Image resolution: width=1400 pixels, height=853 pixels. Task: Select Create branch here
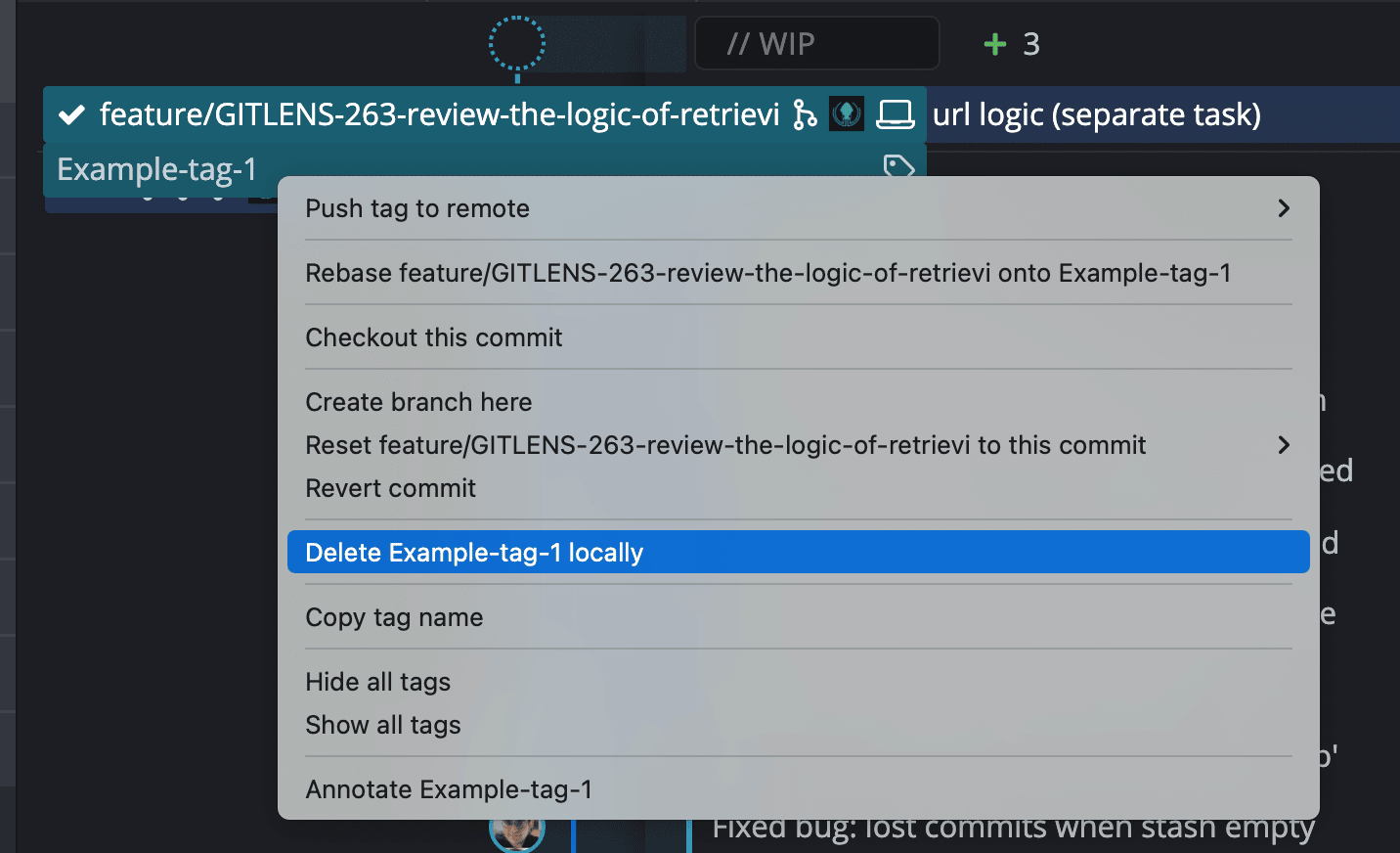pyautogui.click(x=418, y=401)
